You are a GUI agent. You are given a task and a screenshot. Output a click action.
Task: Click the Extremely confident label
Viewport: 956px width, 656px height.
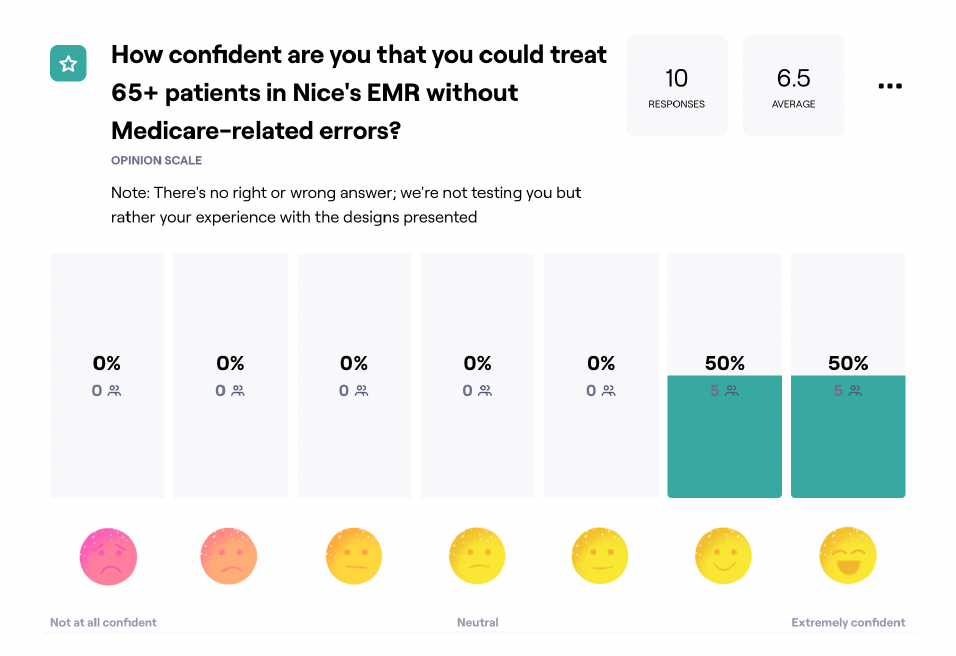click(x=848, y=622)
